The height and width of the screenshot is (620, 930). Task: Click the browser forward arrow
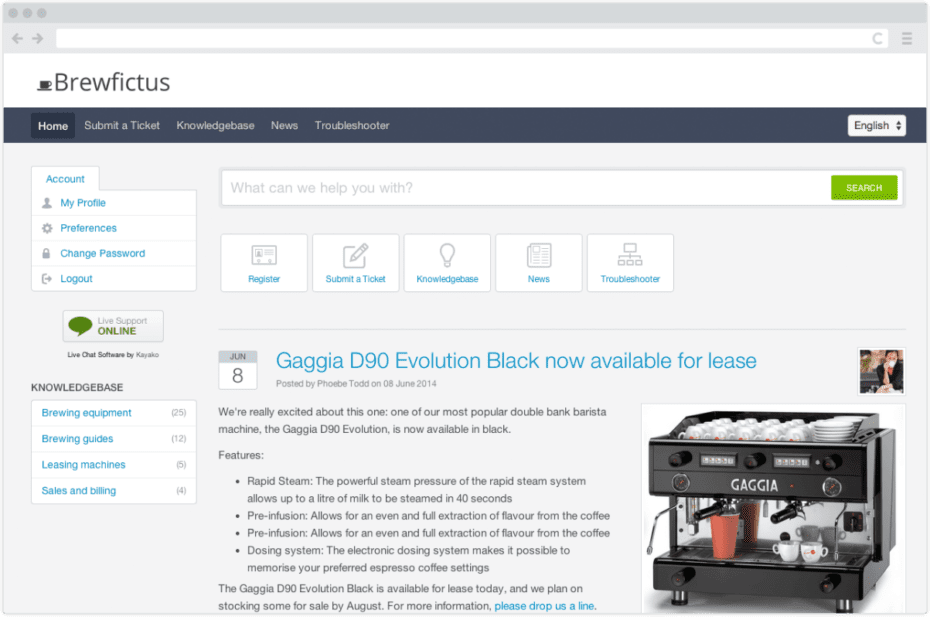coord(38,39)
